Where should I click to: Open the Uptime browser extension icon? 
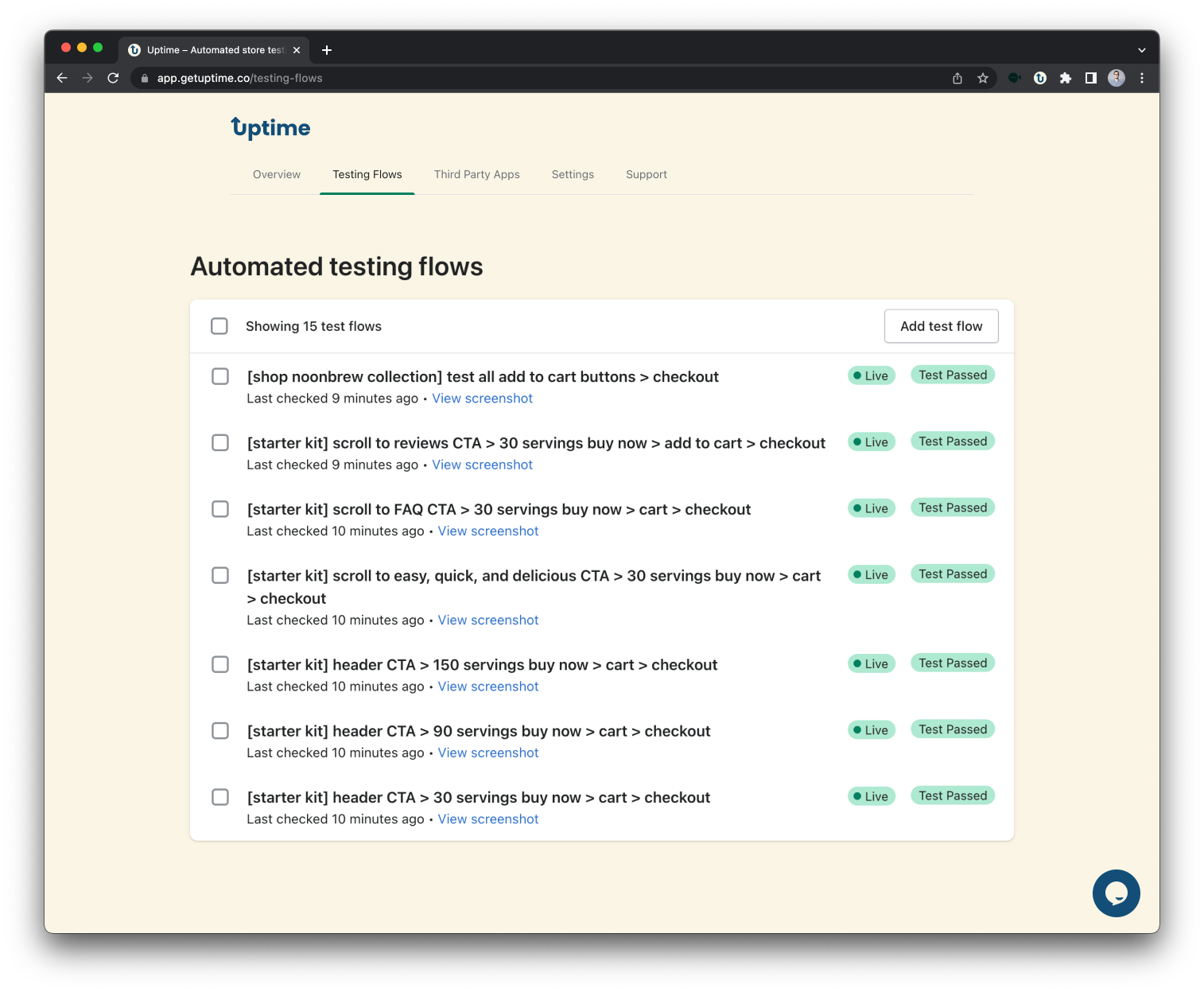pyautogui.click(x=1040, y=78)
